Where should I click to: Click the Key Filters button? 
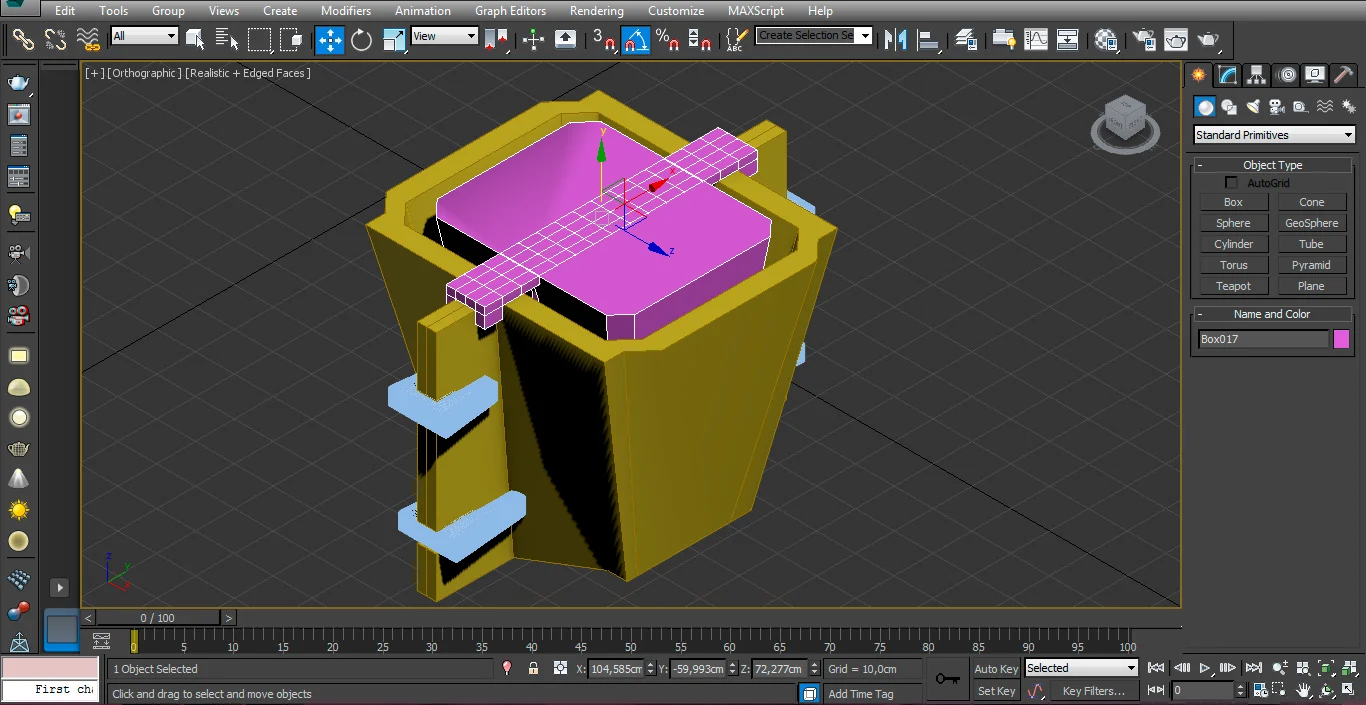pyautogui.click(x=1094, y=691)
